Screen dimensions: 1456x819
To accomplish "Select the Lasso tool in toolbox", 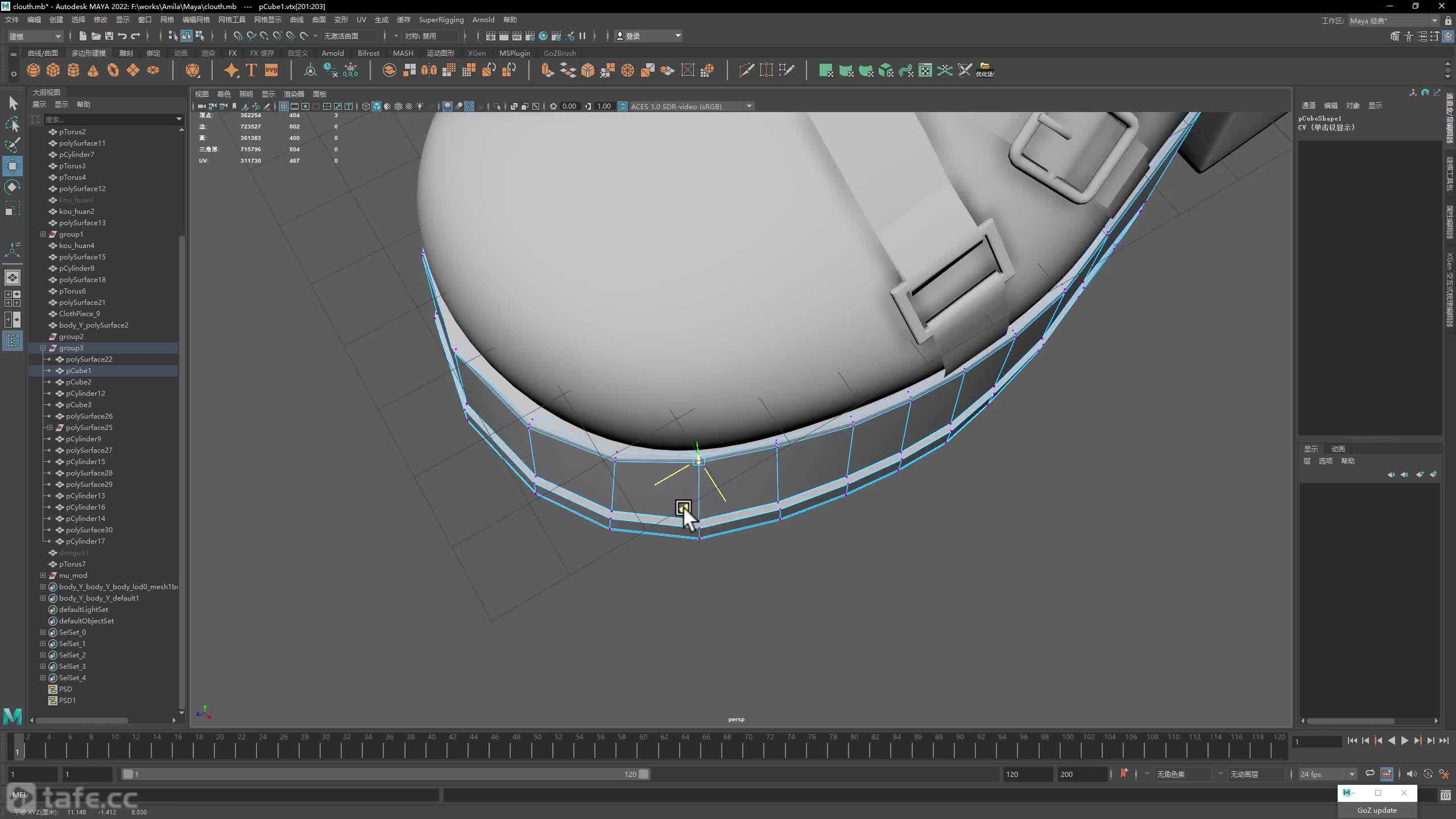I will [x=13, y=124].
